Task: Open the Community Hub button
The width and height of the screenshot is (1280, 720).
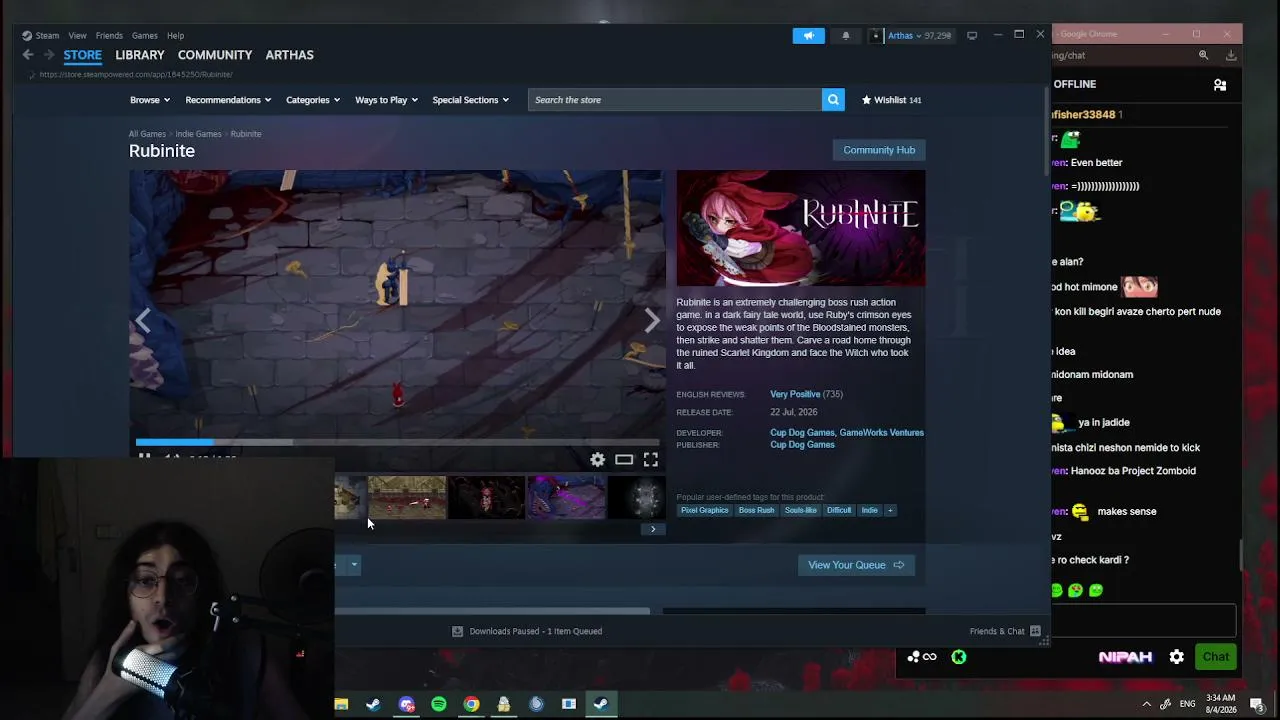Action: click(879, 150)
